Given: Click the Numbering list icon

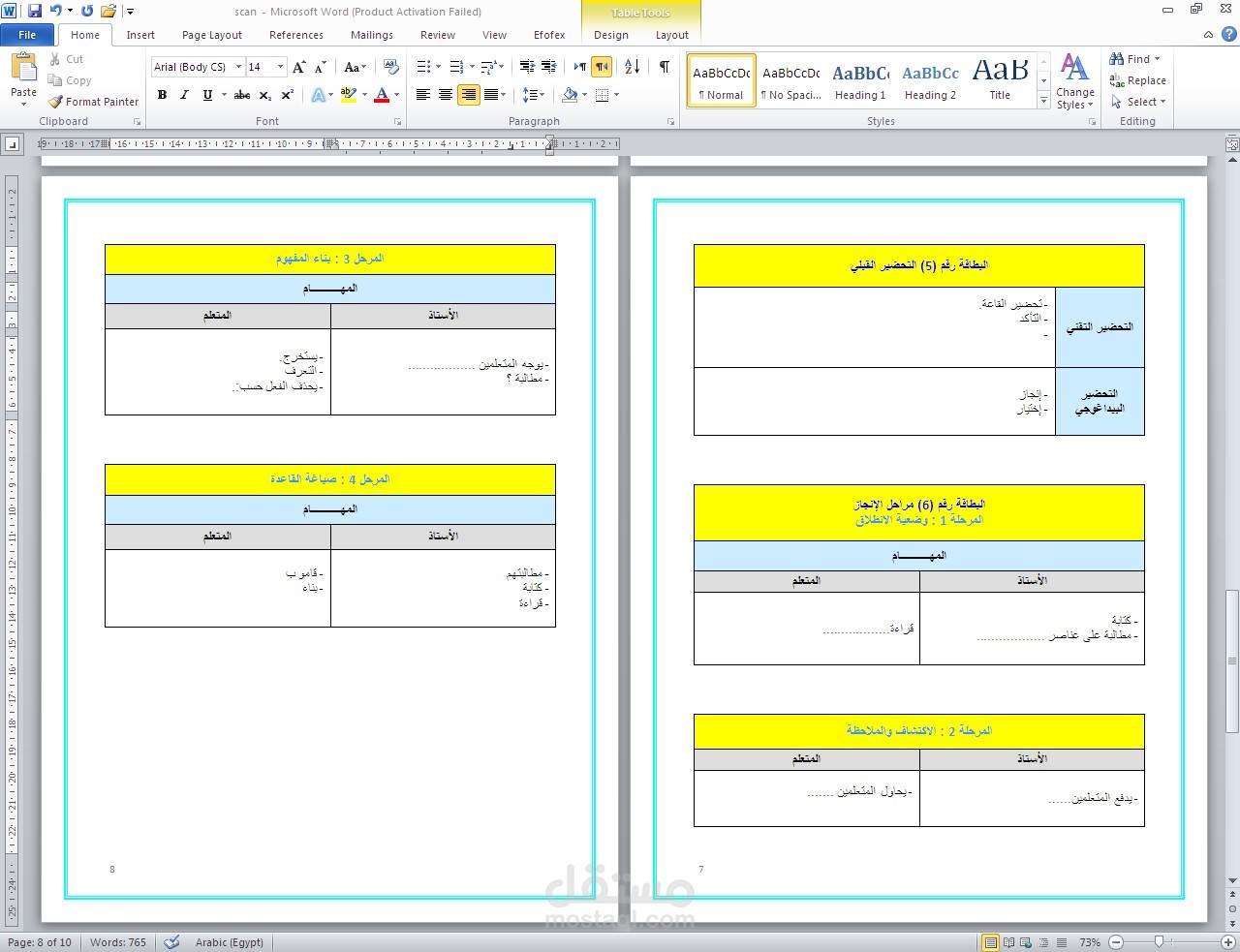Looking at the screenshot, I should coord(456,67).
